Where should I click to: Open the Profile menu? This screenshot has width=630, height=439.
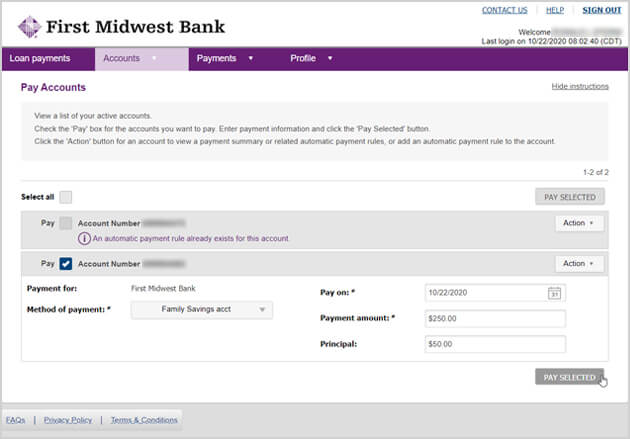[x=311, y=59]
